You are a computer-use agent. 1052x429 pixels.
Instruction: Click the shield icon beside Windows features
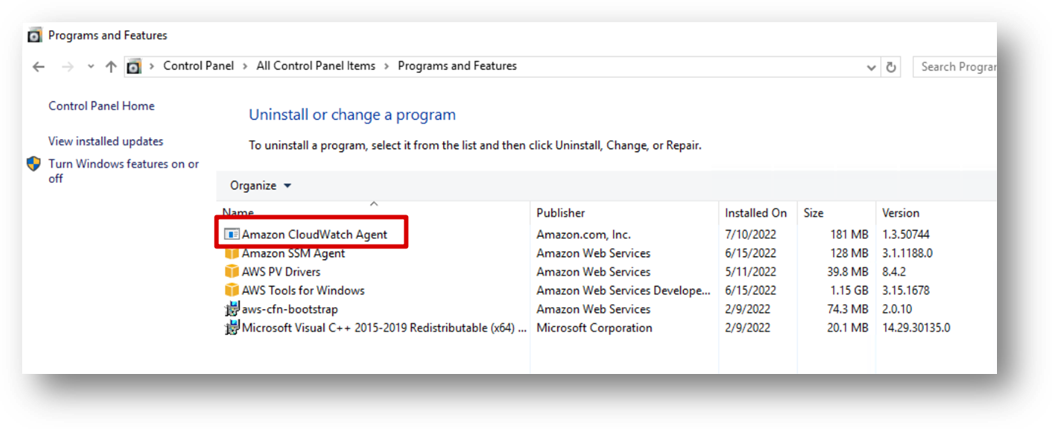(x=34, y=164)
